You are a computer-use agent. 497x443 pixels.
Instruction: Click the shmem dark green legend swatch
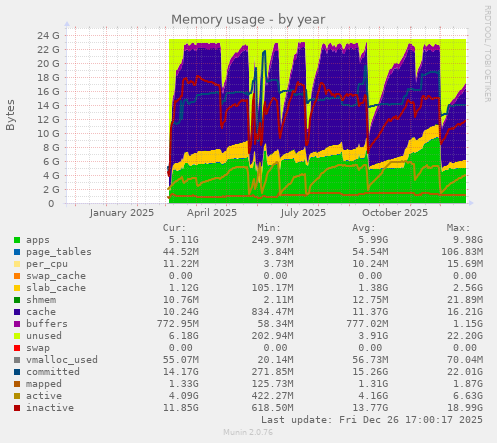point(17,300)
